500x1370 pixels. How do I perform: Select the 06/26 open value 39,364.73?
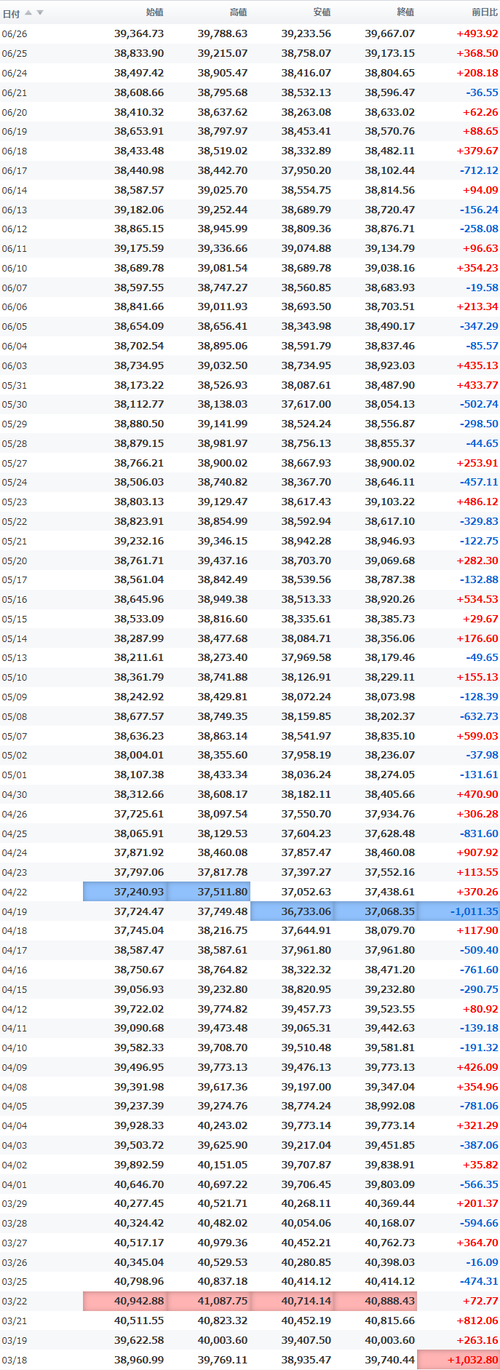point(139,33)
